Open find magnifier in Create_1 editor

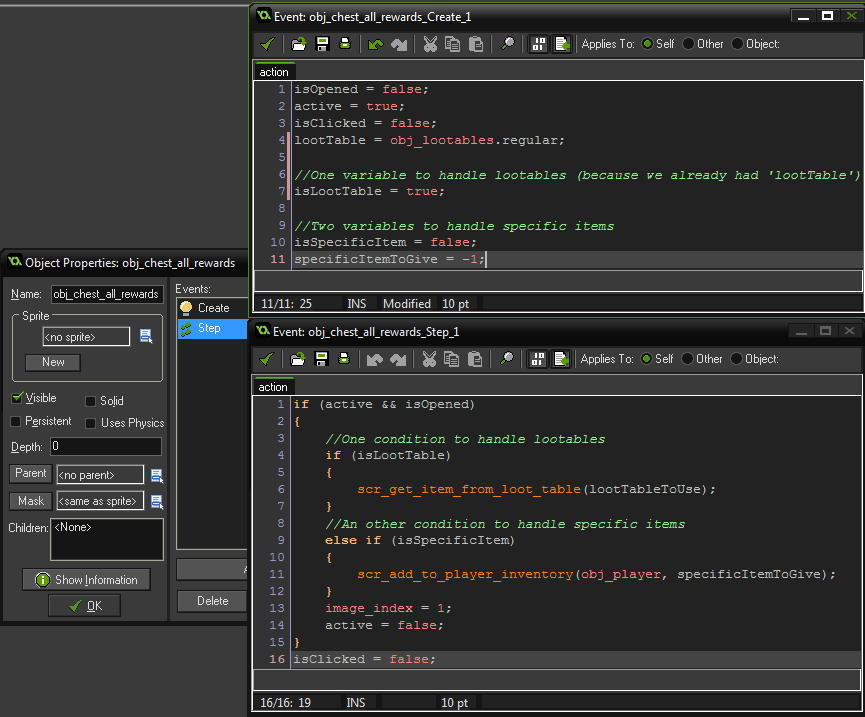tap(508, 44)
